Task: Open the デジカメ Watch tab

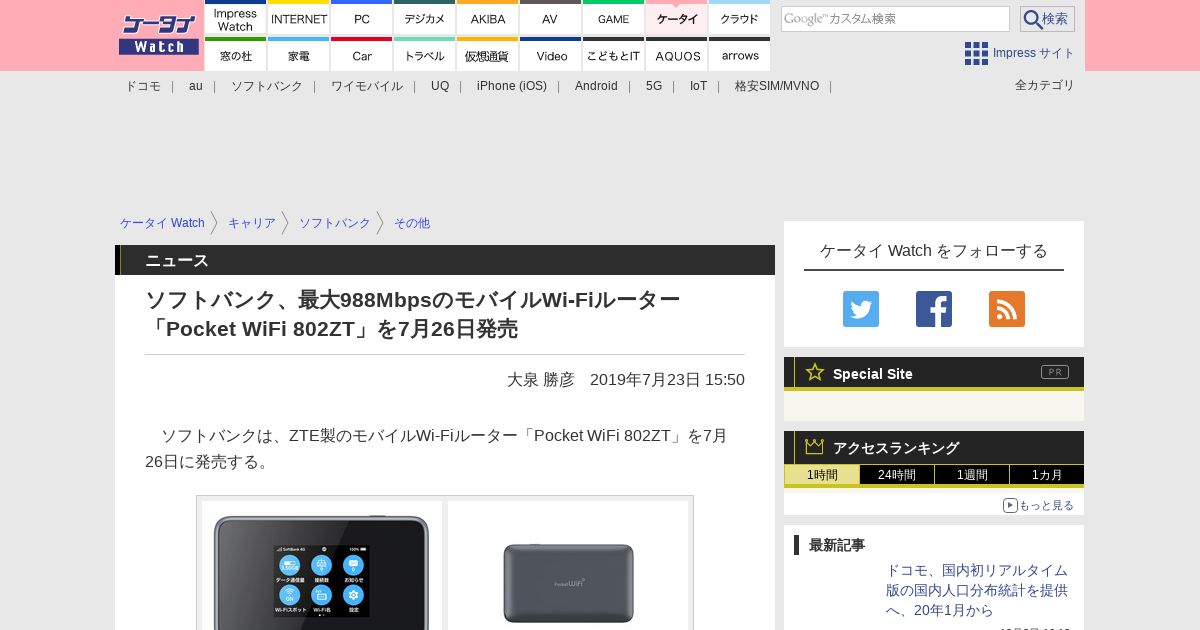Action: (x=425, y=18)
